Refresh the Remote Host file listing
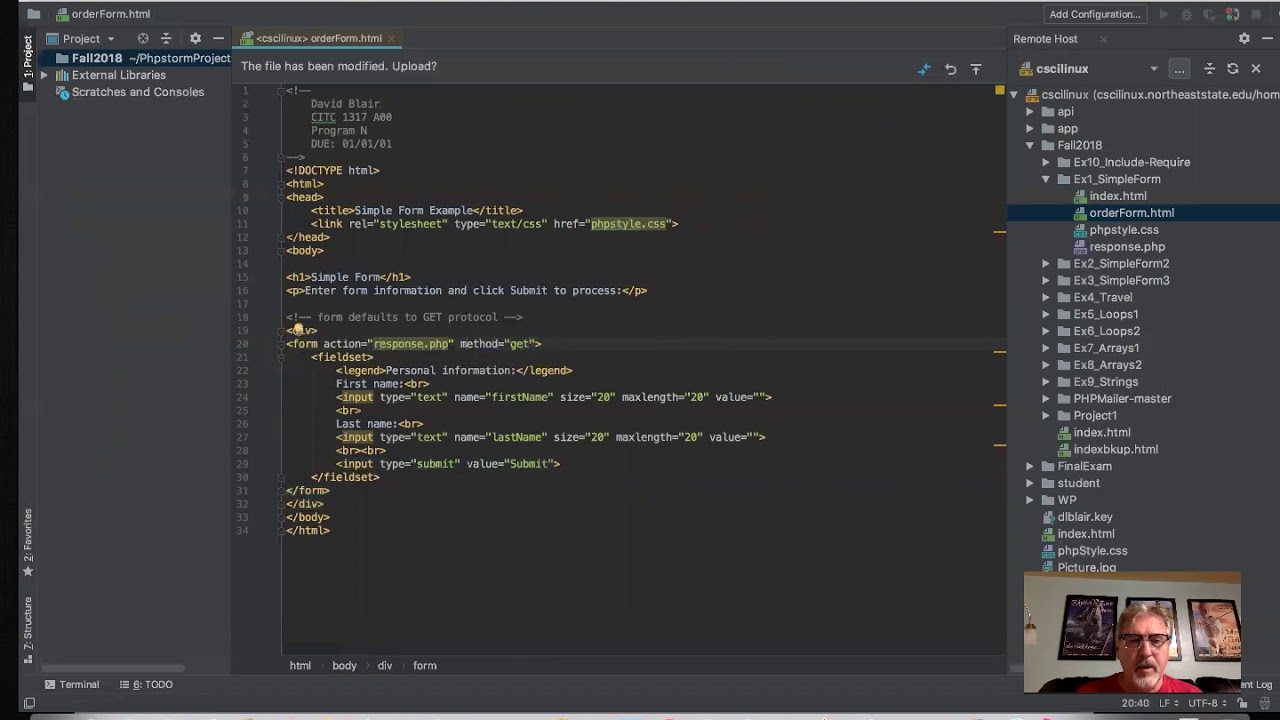This screenshot has height=720, width=1280. (1233, 68)
